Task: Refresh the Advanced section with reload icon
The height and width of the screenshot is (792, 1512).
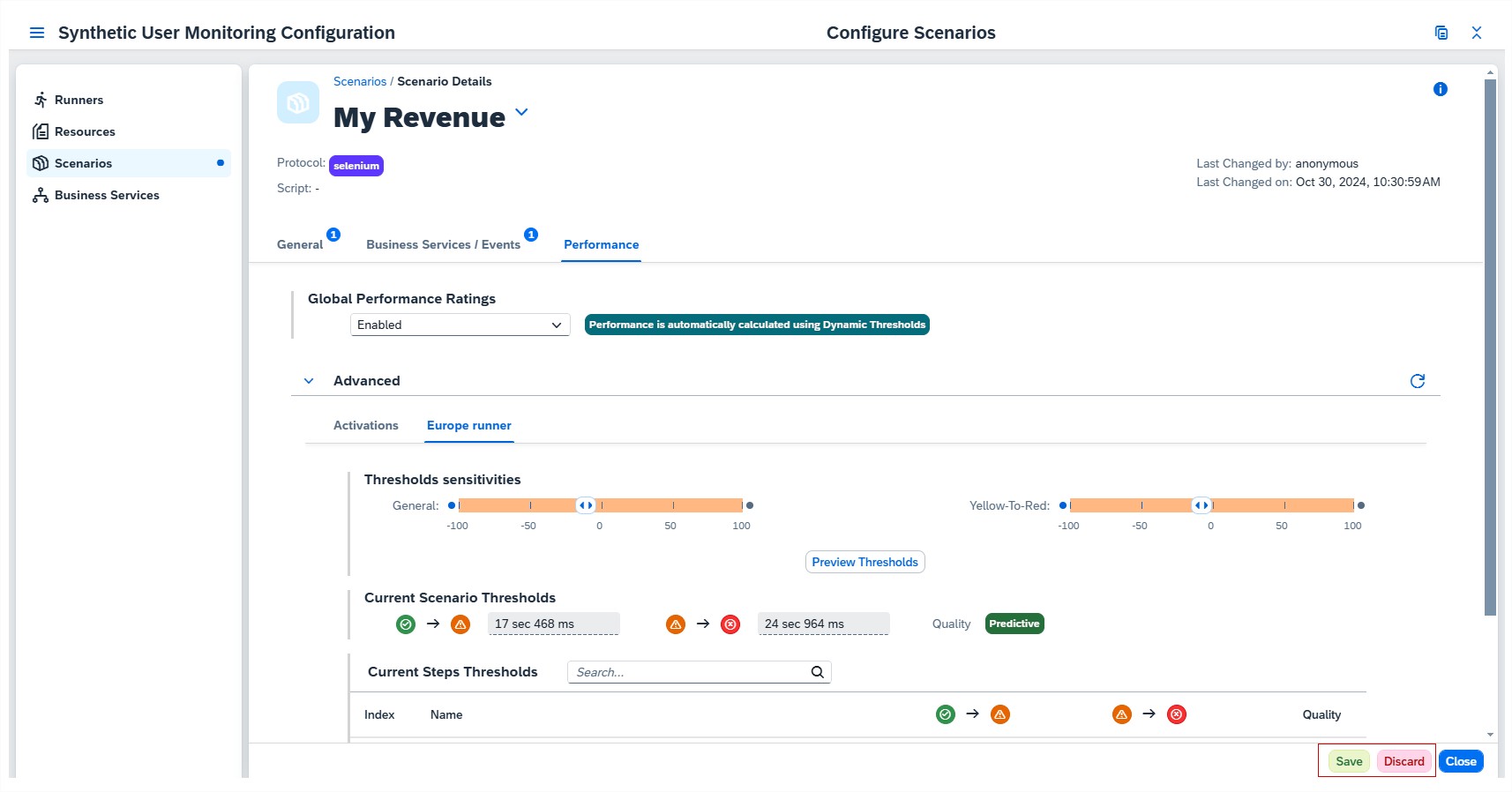Action: (x=1418, y=381)
